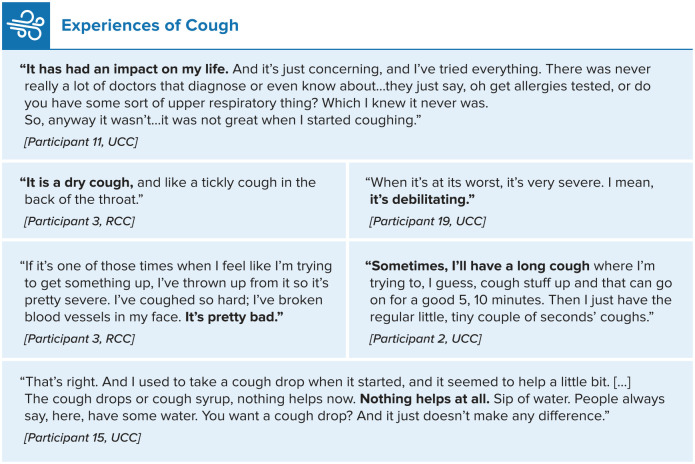The image size is (695, 464).
Task: Select the 'It is a dry cough,' bold phrase
Action: tap(77, 183)
